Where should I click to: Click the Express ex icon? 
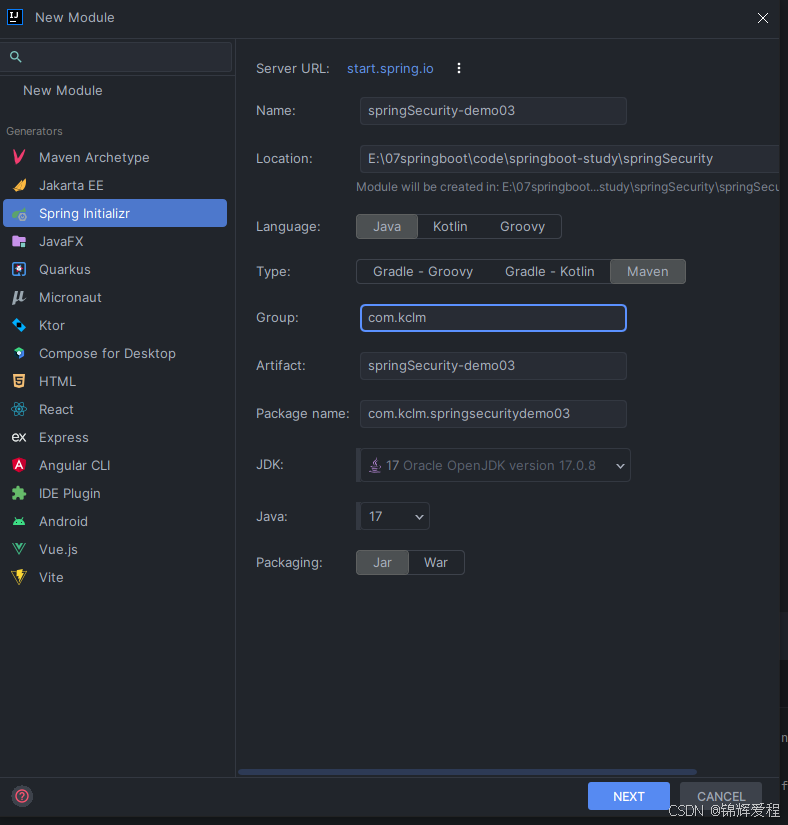click(x=19, y=437)
